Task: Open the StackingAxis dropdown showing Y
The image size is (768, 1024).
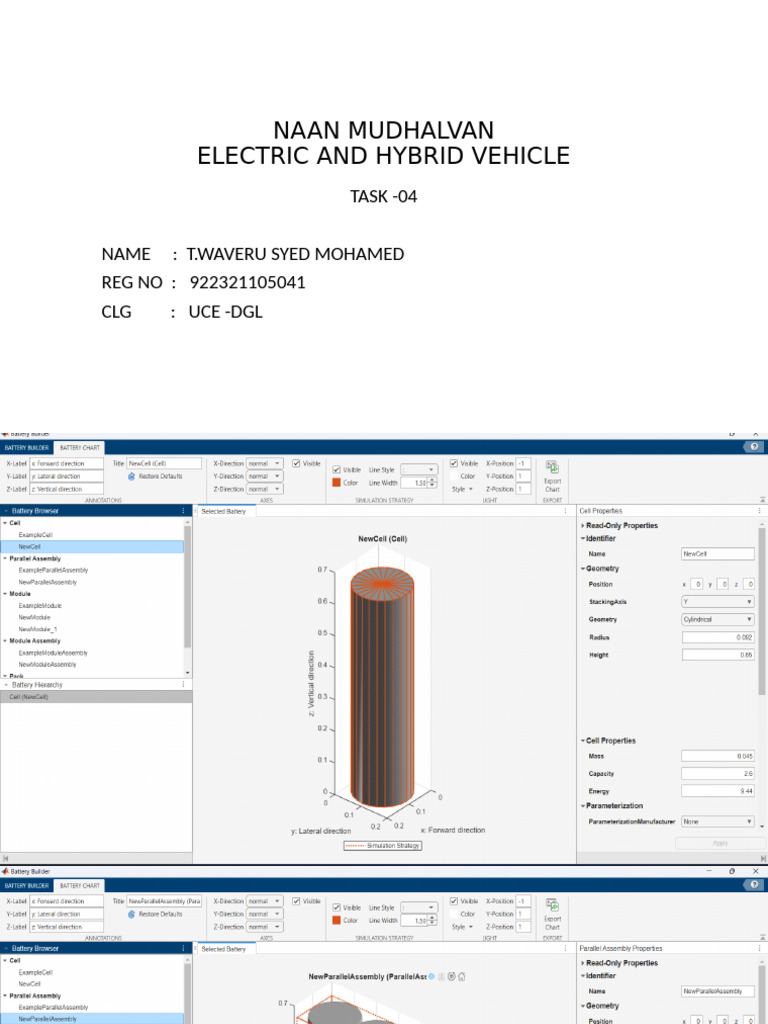Action: [717, 602]
